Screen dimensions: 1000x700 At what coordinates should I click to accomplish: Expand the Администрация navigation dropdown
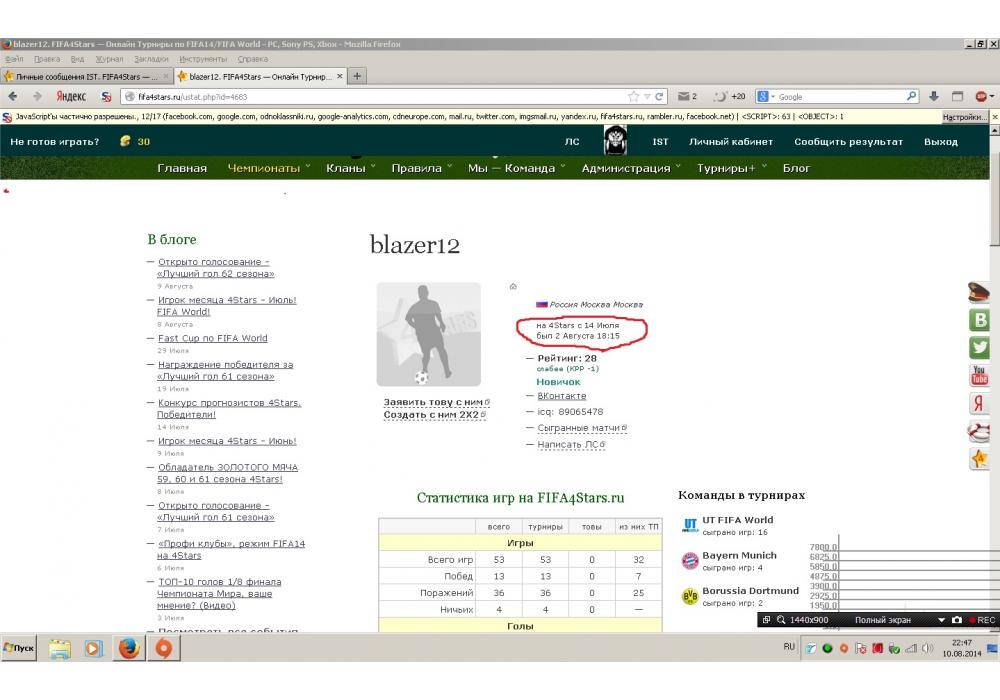pos(631,168)
